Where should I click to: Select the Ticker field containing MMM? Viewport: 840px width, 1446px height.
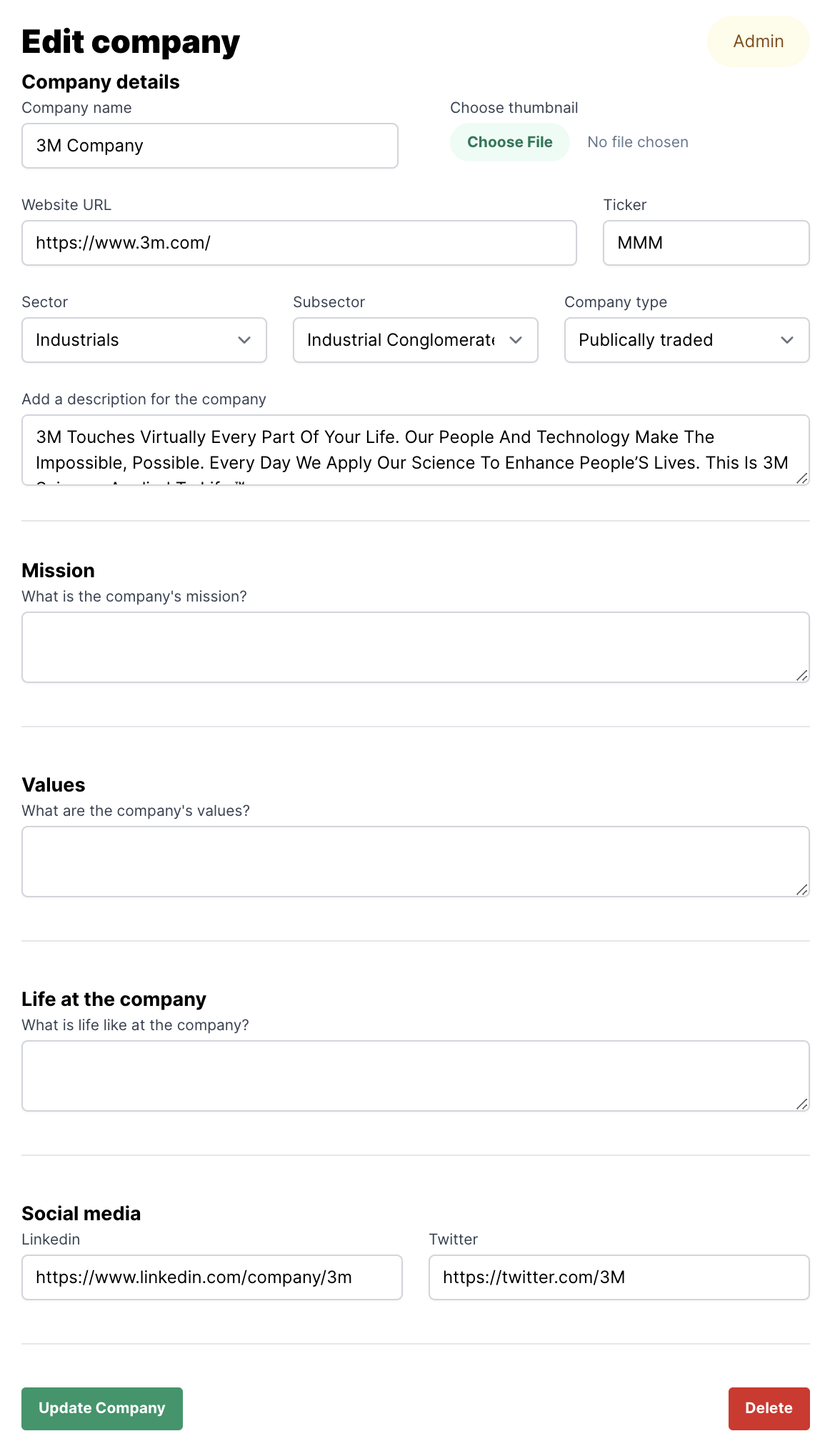coord(706,243)
